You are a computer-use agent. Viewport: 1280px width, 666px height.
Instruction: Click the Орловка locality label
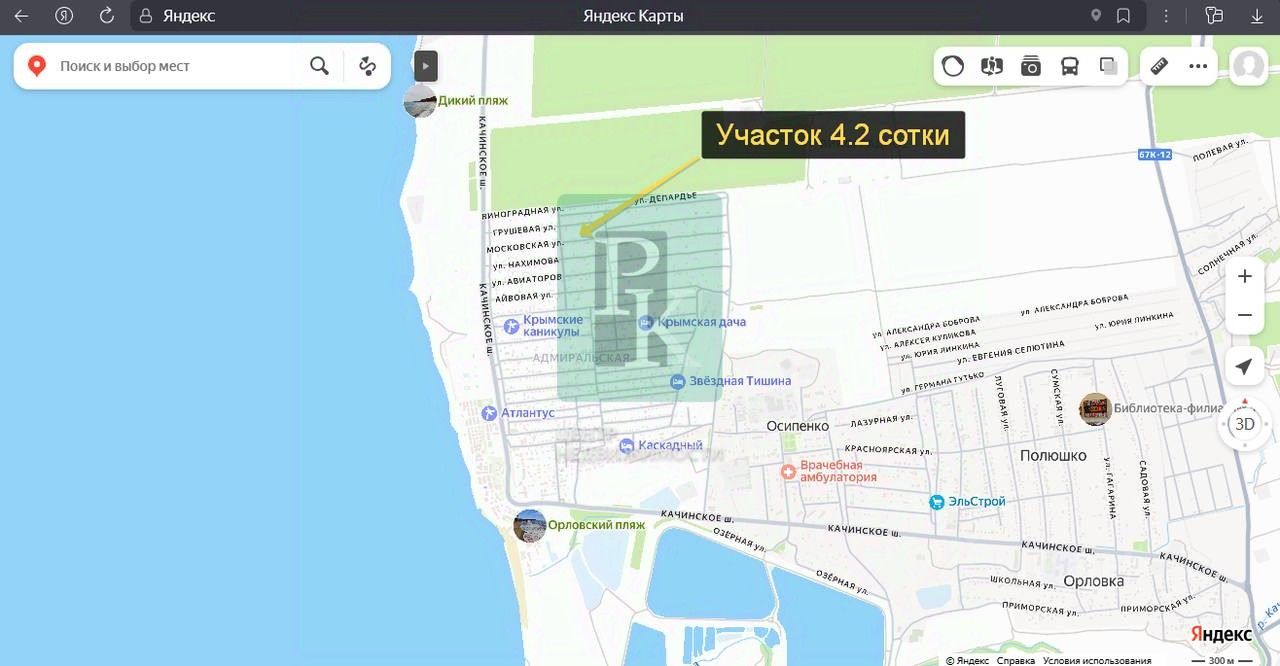[1094, 581]
